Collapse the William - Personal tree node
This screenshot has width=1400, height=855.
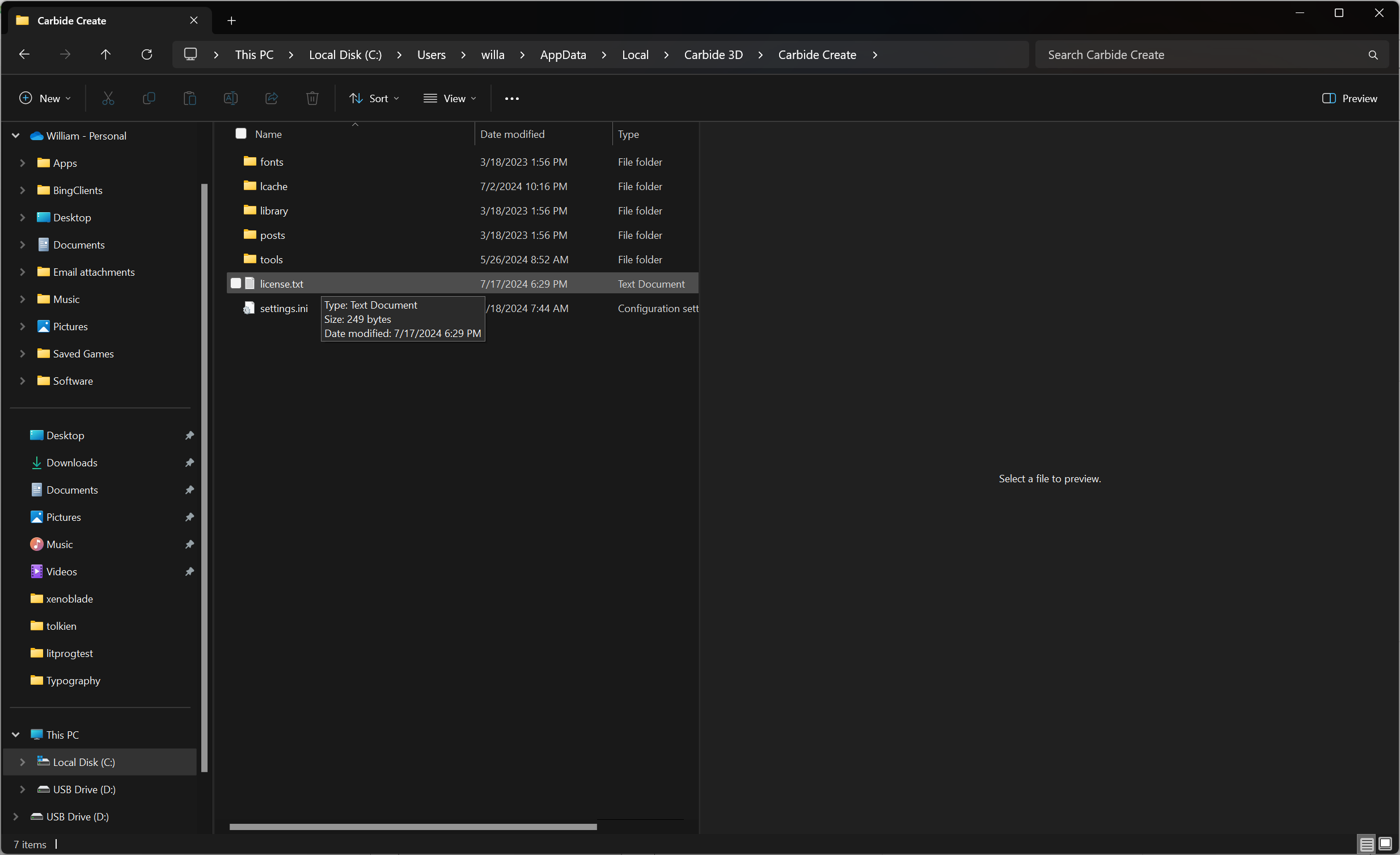(x=16, y=136)
